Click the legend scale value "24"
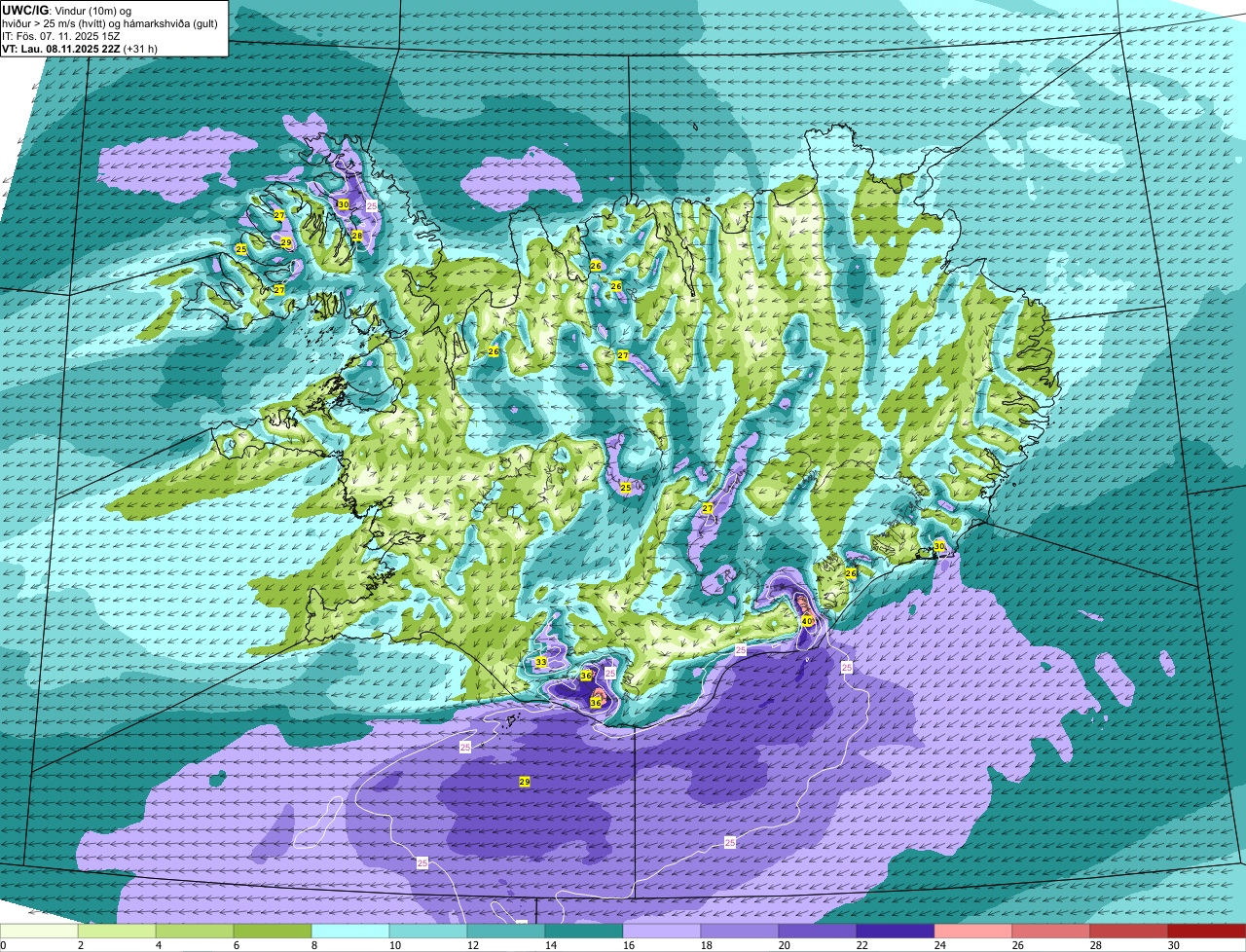This screenshot has width=1246, height=952. pos(940,945)
